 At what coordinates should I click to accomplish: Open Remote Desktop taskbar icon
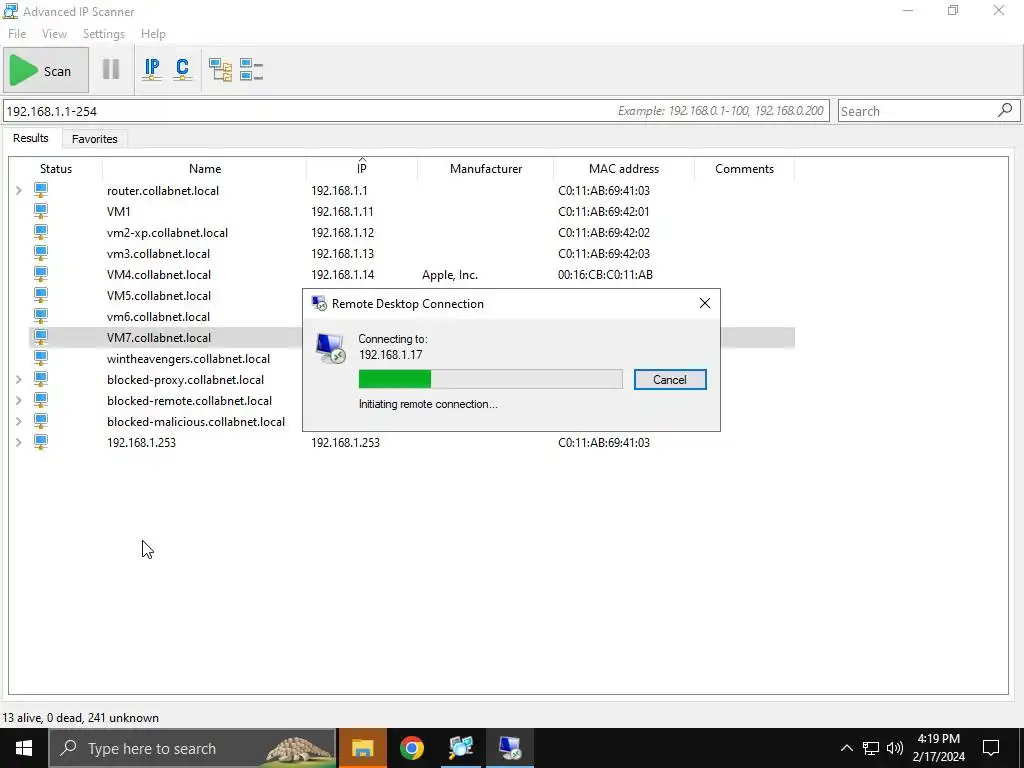509,748
